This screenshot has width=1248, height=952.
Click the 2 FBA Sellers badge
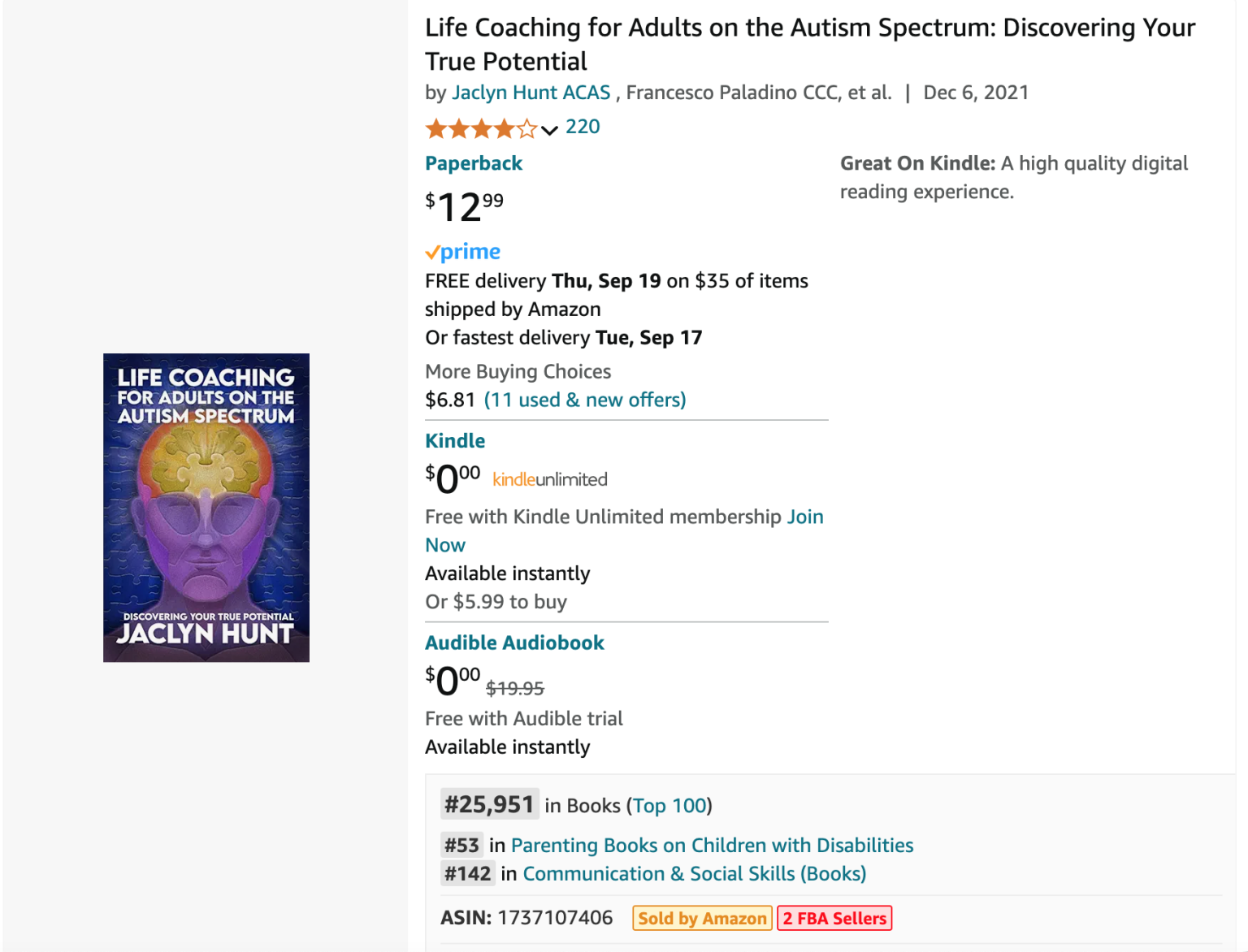click(834, 919)
